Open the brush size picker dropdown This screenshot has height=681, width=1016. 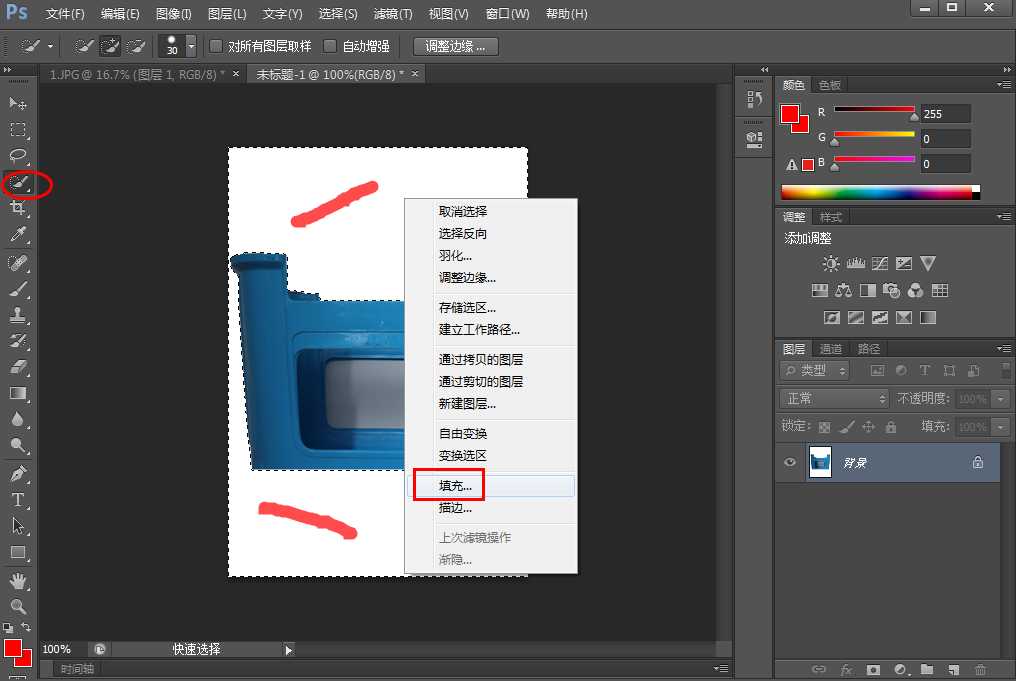(191, 46)
